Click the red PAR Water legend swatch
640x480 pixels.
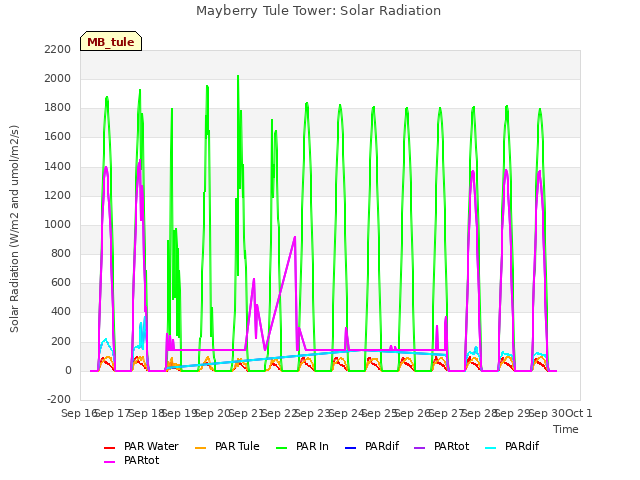click(x=110, y=448)
